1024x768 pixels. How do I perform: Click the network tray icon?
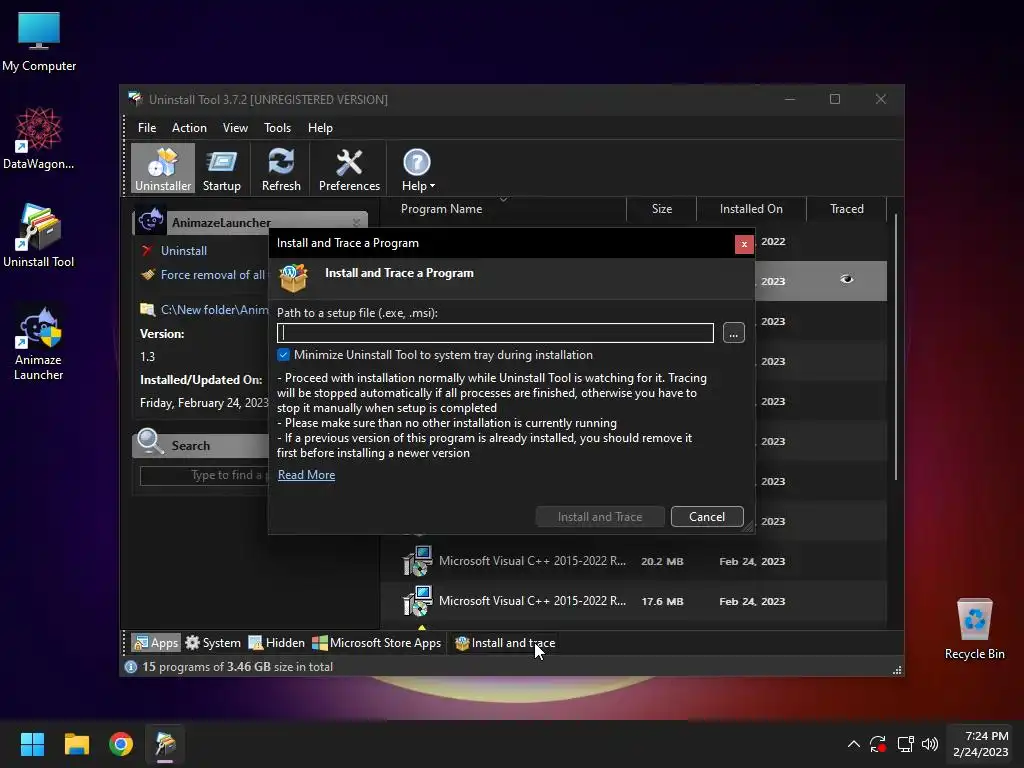[905, 744]
